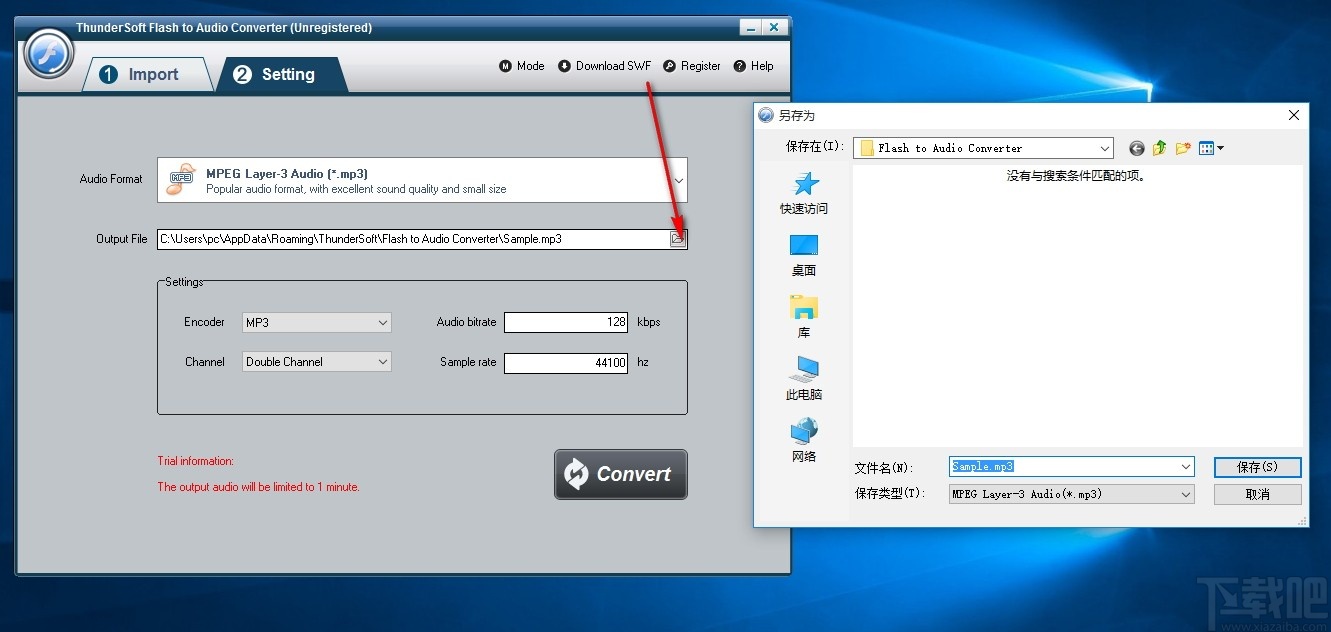
Task: Click the Up one level folder icon
Action: click(x=1159, y=147)
